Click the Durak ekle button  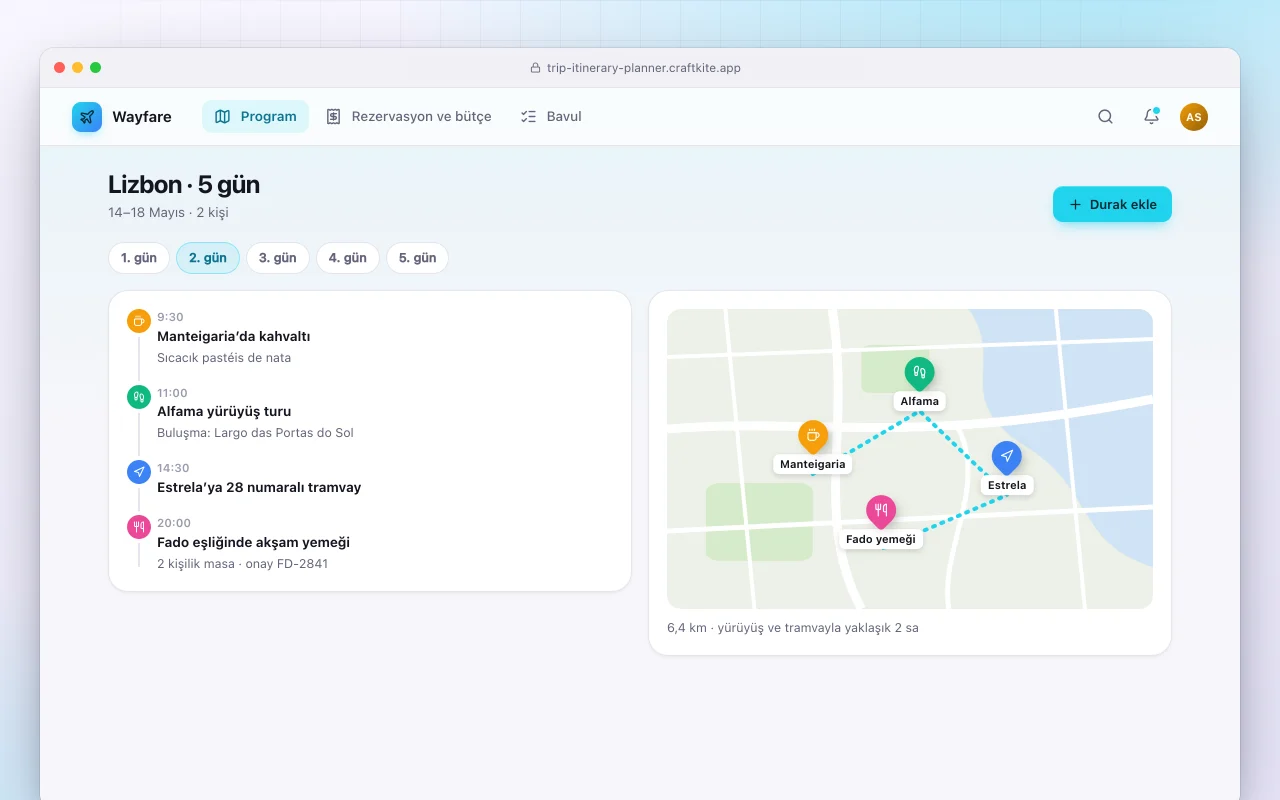pos(1112,204)
